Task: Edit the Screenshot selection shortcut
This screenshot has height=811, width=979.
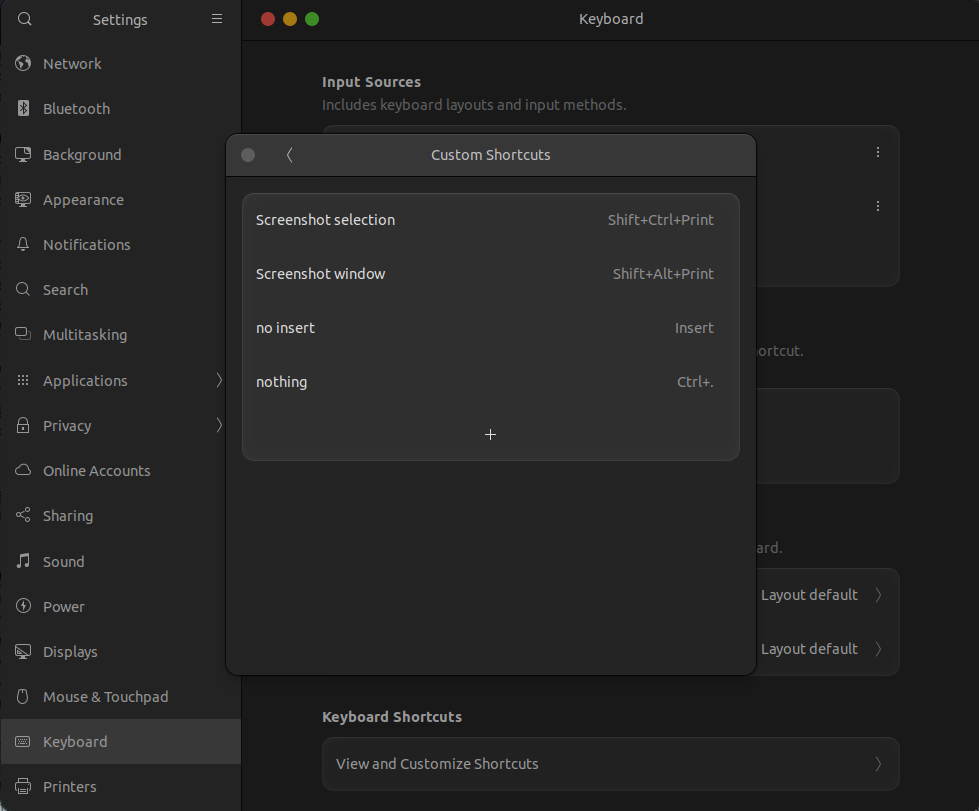Action: (x=490, y=220)
